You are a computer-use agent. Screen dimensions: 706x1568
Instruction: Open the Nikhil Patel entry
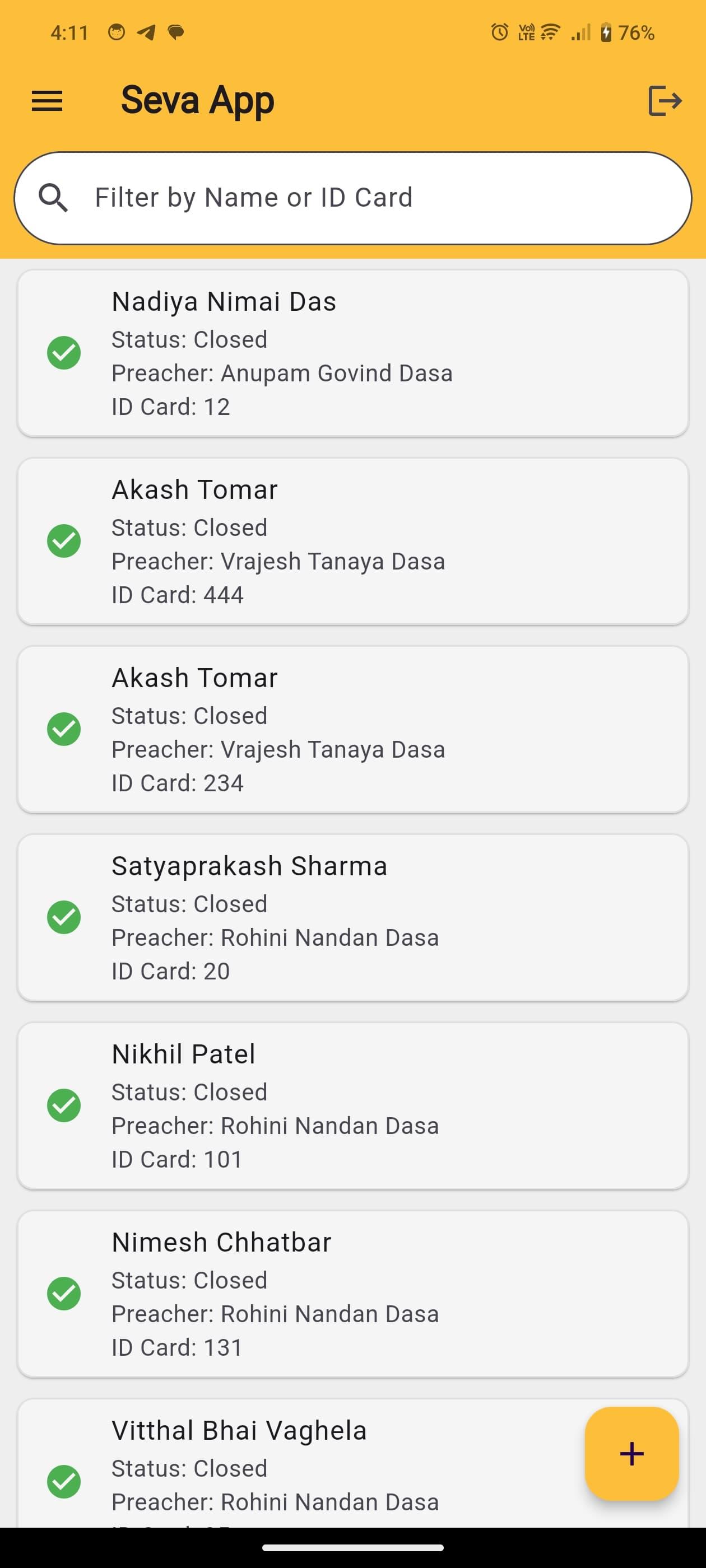click(352, 1105)
